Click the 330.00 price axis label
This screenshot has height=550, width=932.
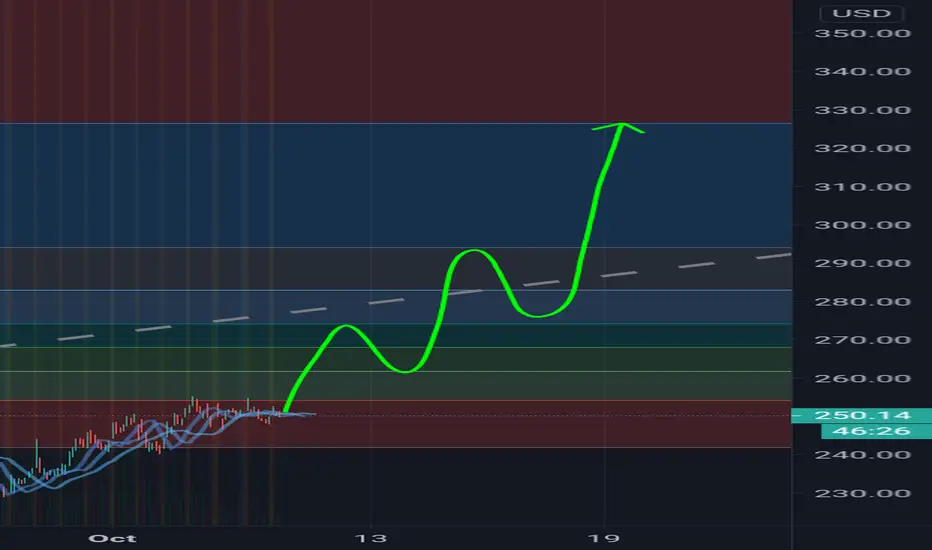pyautogui.click(x=862, y=110)
